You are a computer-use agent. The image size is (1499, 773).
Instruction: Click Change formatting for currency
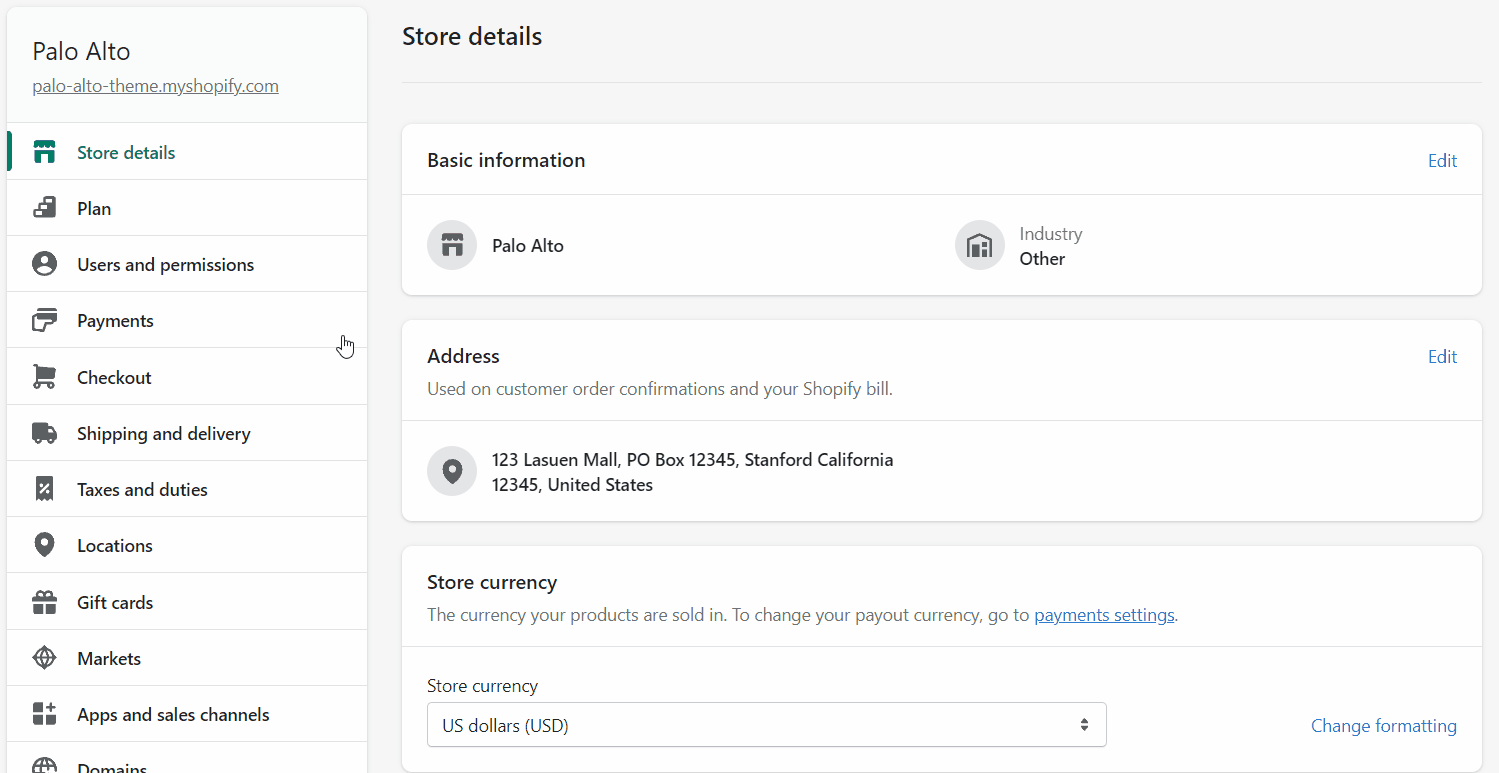pyautogui.click(x=1383, y=726)
